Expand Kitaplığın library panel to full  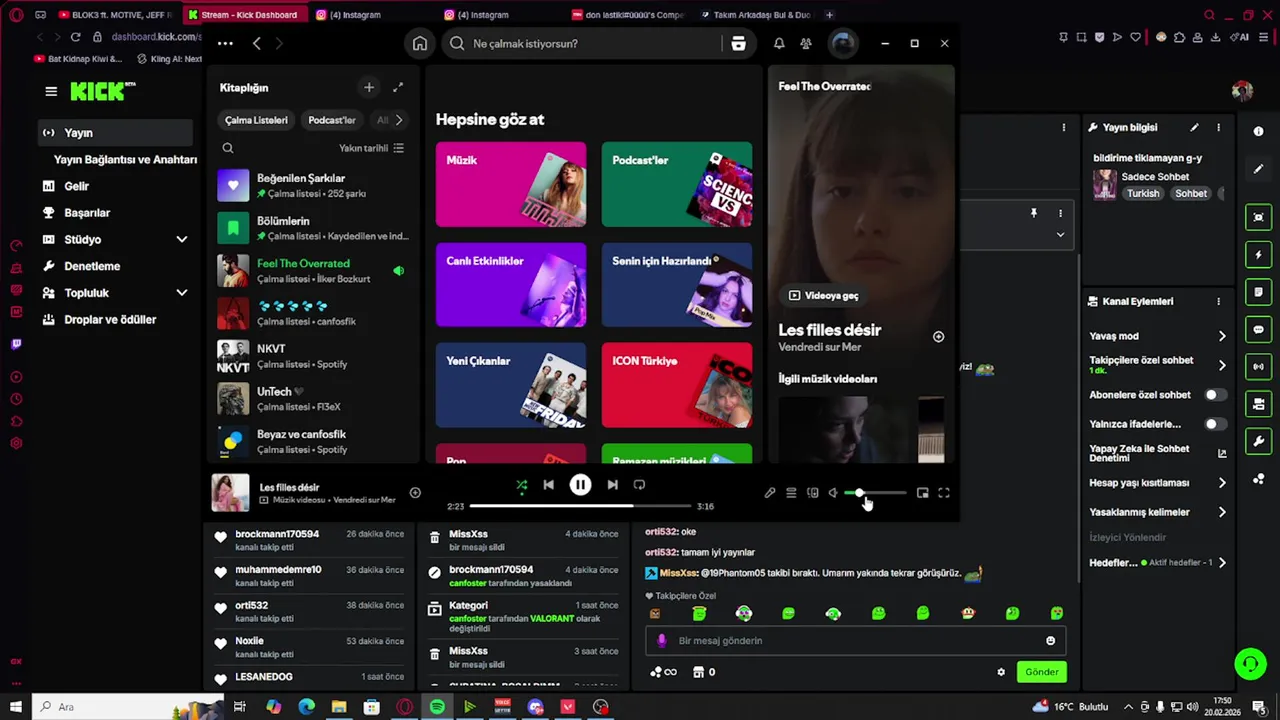[398, 88]
